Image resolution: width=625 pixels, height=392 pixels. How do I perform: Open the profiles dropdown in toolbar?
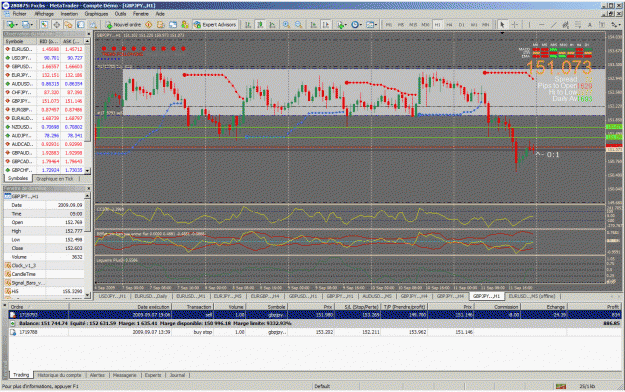click(x=27, y=25)
